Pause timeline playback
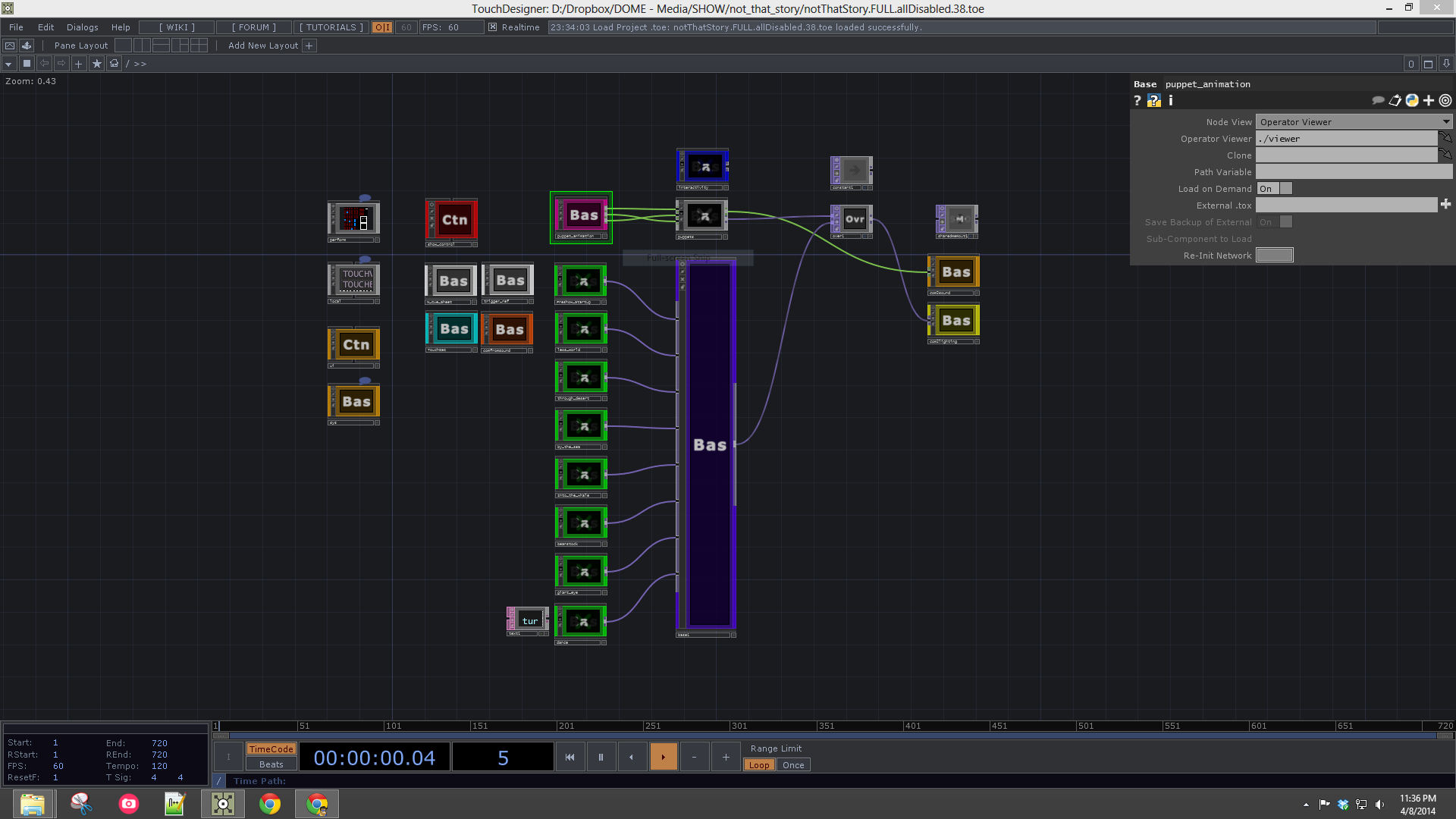 point(601,757)
